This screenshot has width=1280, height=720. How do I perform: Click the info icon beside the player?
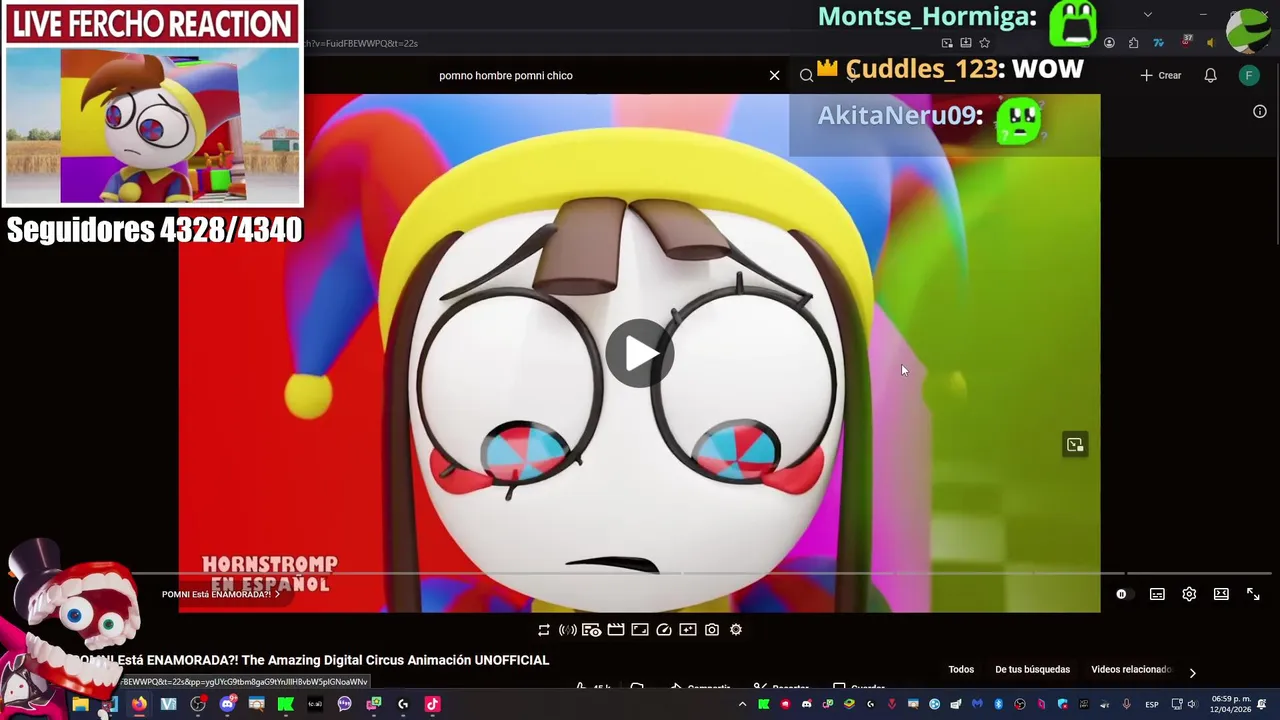(1259, 111)
